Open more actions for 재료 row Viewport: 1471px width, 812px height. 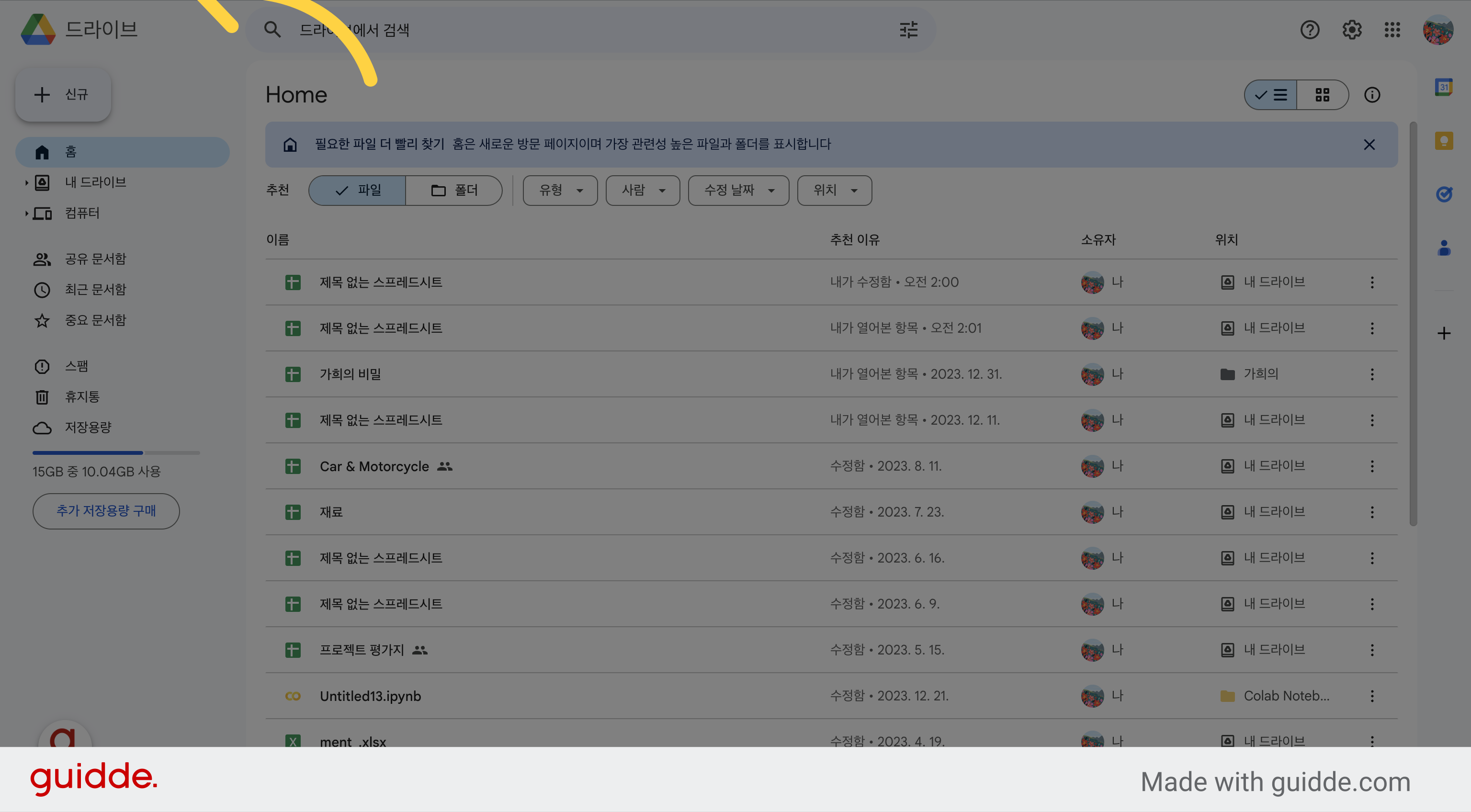click(1372, 512)
